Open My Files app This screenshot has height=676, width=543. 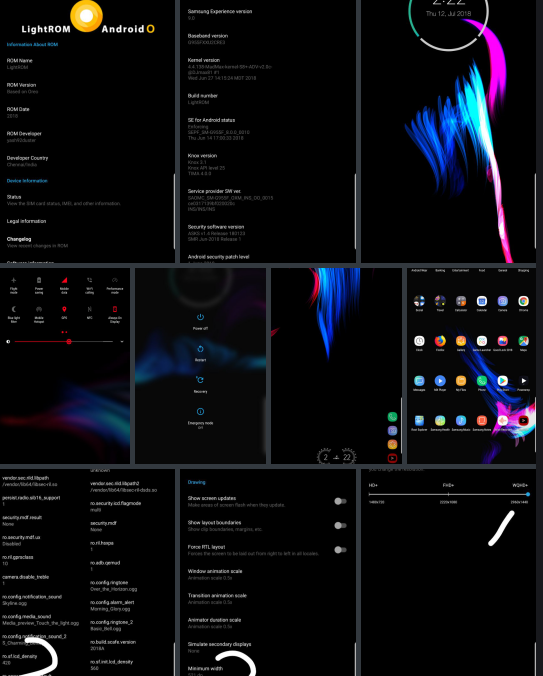[x=461, y=381]
